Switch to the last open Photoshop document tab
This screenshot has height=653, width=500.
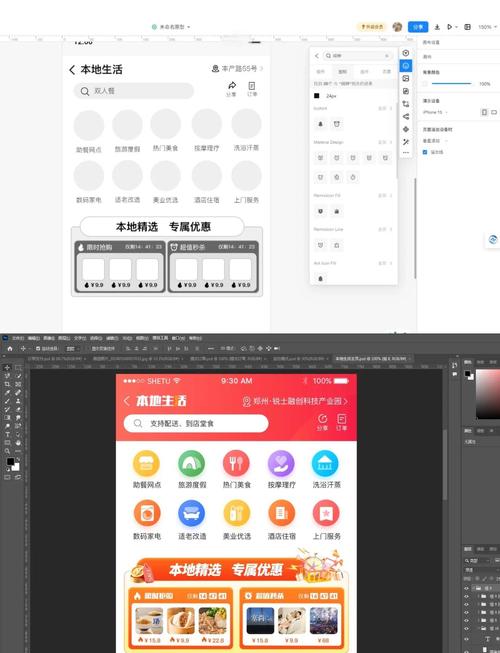pyautogui.click(x=371, y=359)
